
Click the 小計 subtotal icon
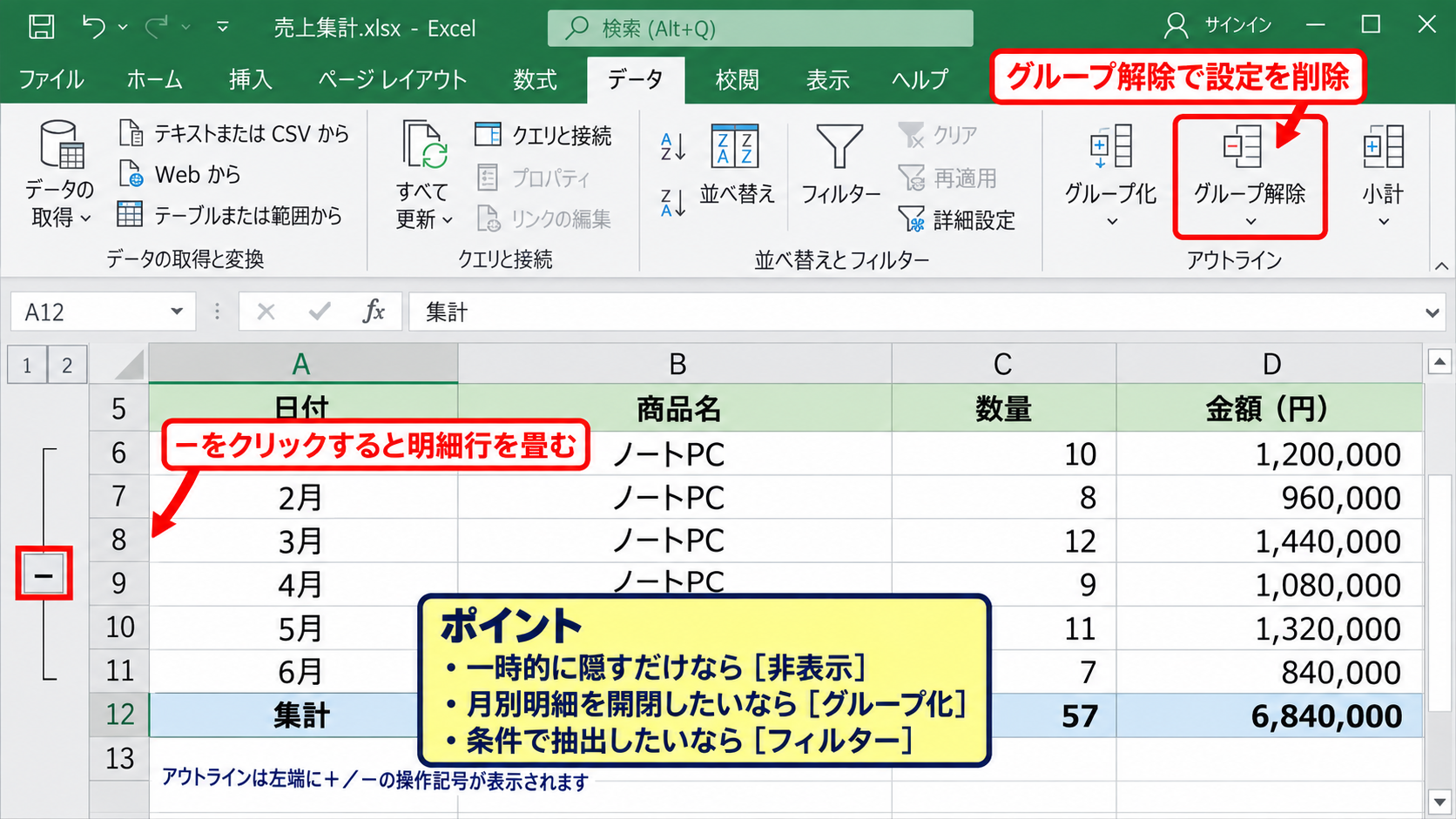click(x=1383, y=146)
